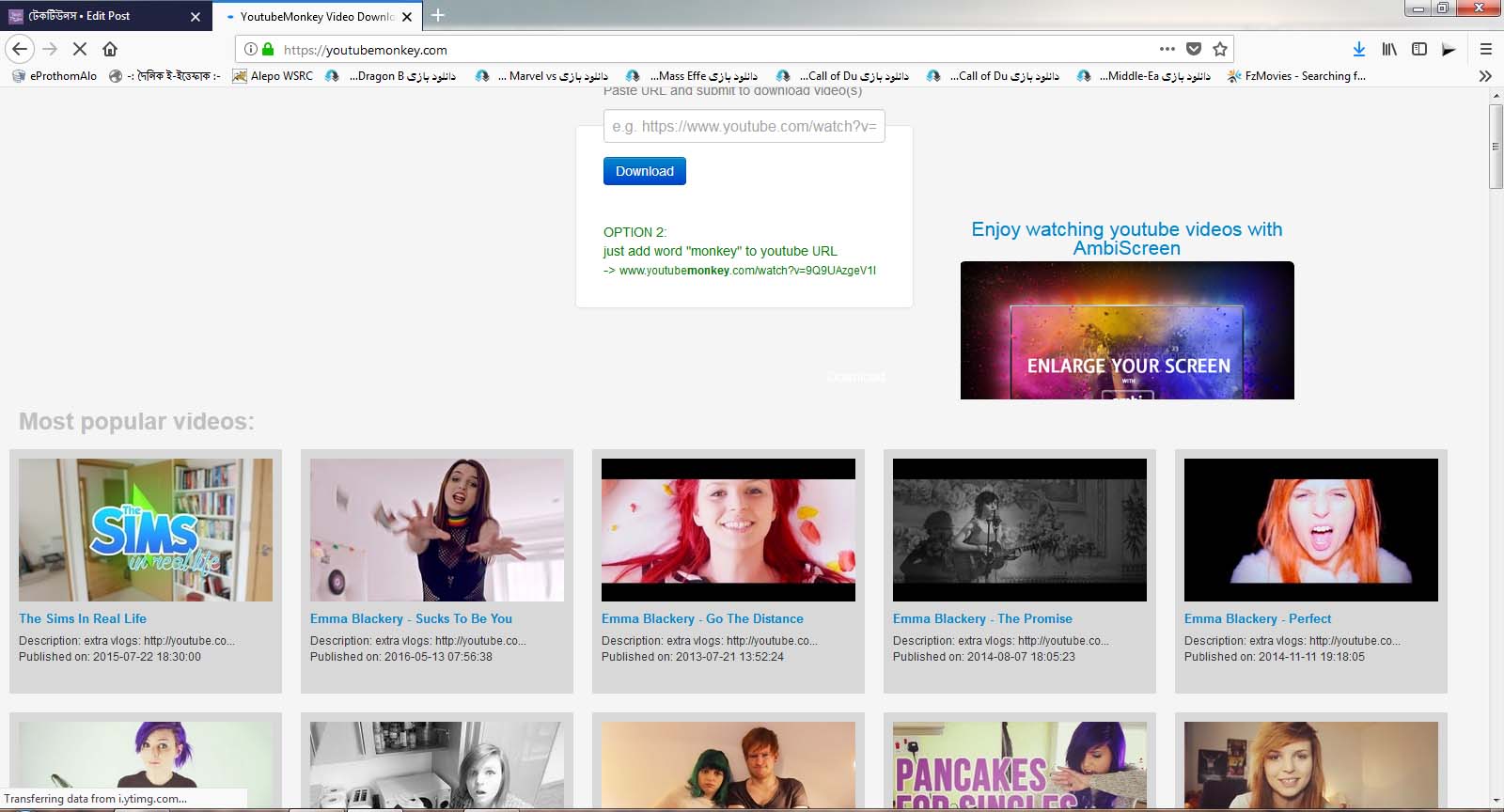Viewport: 1504px width, 812px height.
Task: Stop page loading with the X button
Action: point(80,49)
